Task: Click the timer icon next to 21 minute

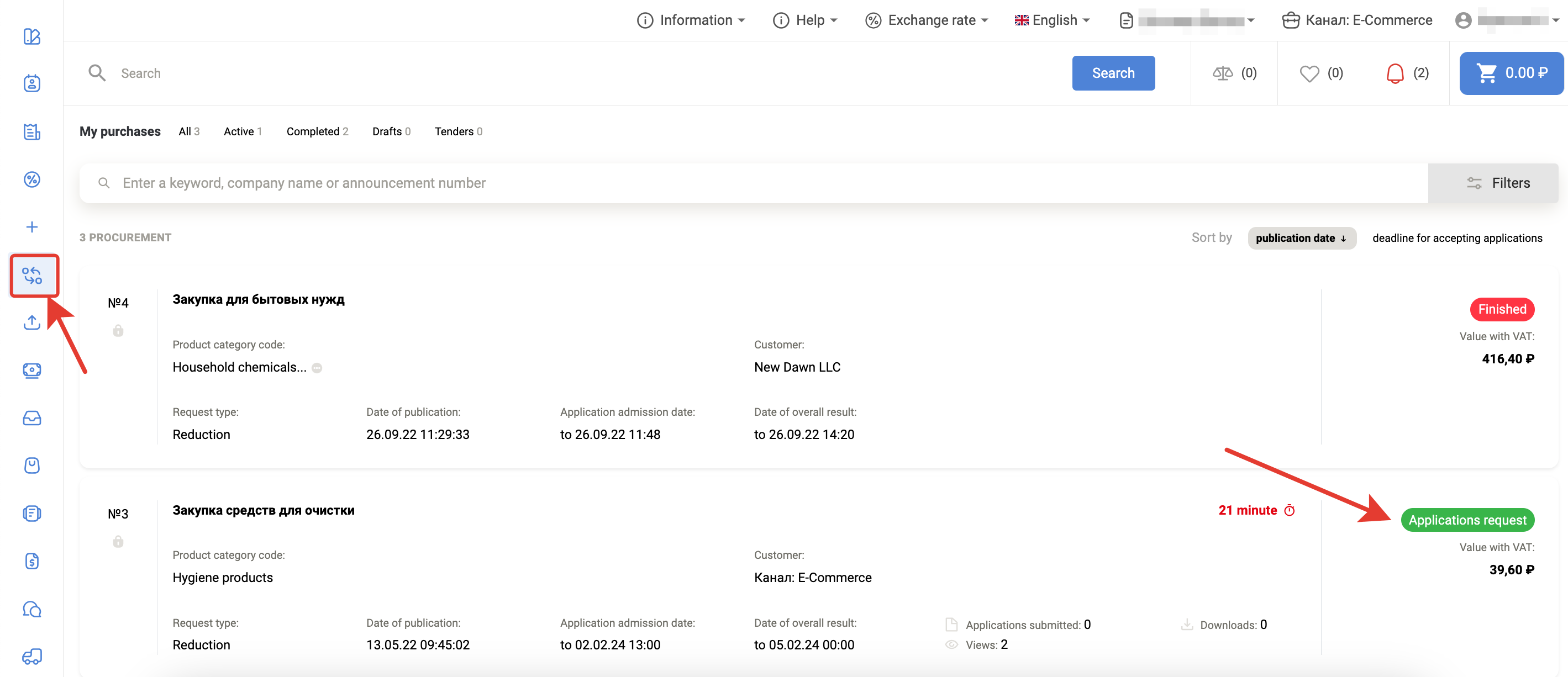Action: click(x=1289, y=510)
